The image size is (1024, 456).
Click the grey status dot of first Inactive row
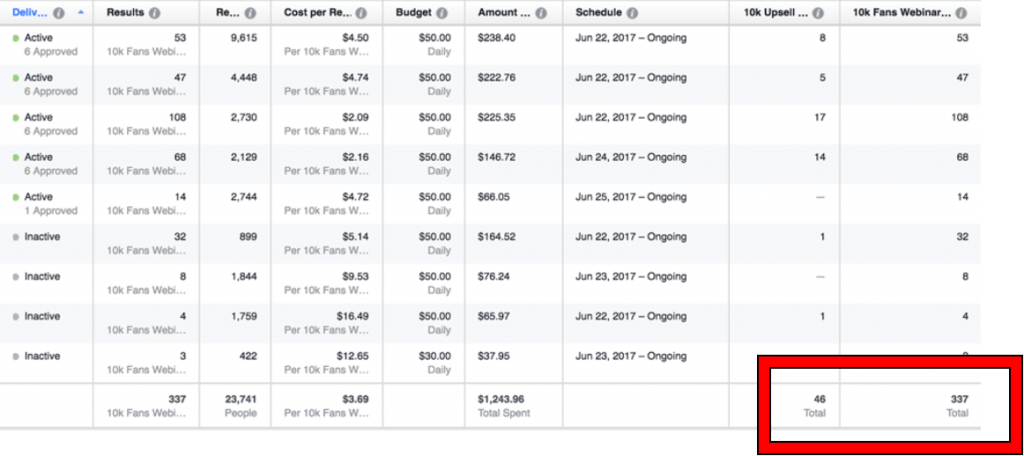pos(16,237)
